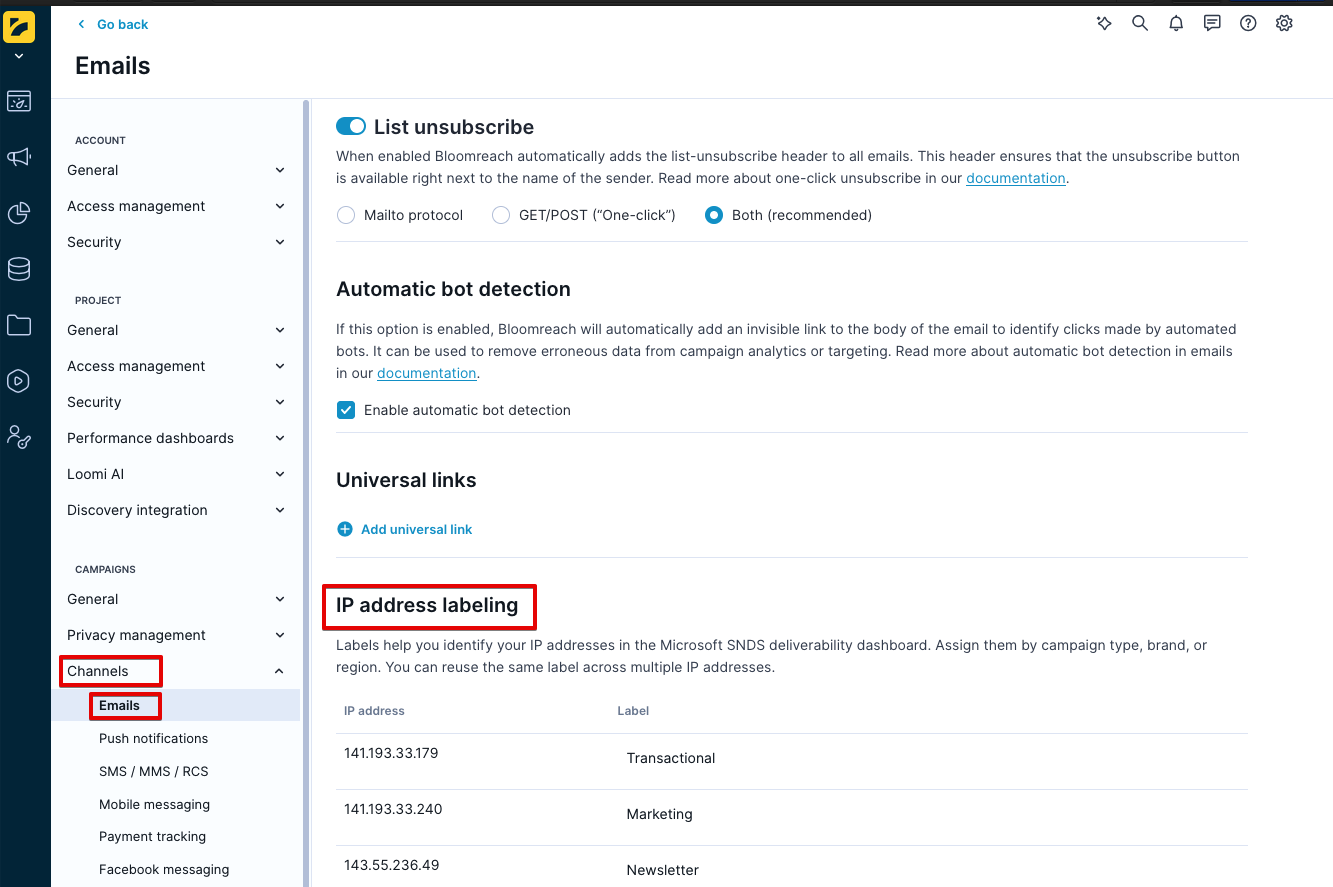Edit the Transactional label field

[671, 758]
